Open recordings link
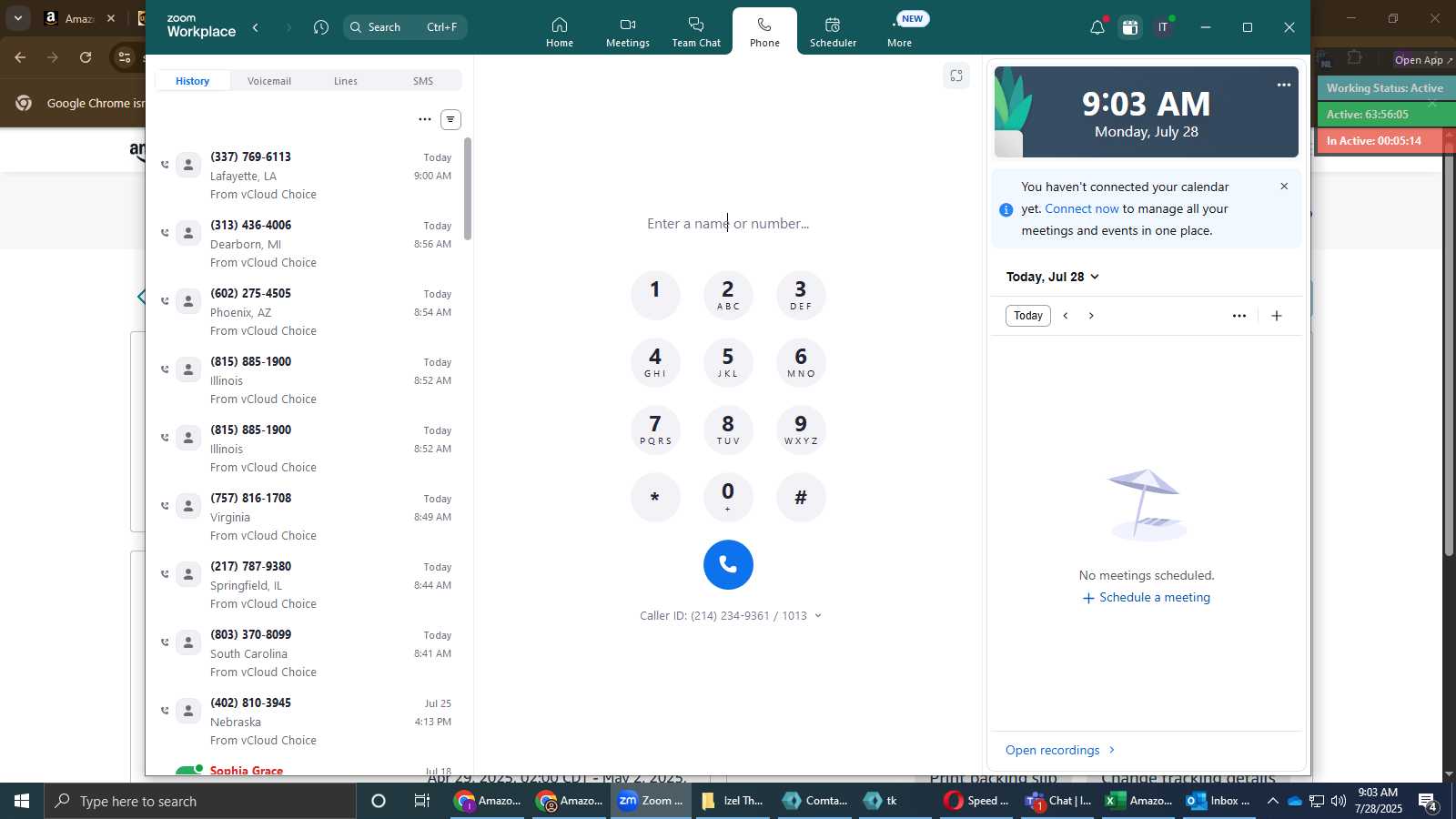This screenshot has width=1456, height=819. (x=1060, y=750)
